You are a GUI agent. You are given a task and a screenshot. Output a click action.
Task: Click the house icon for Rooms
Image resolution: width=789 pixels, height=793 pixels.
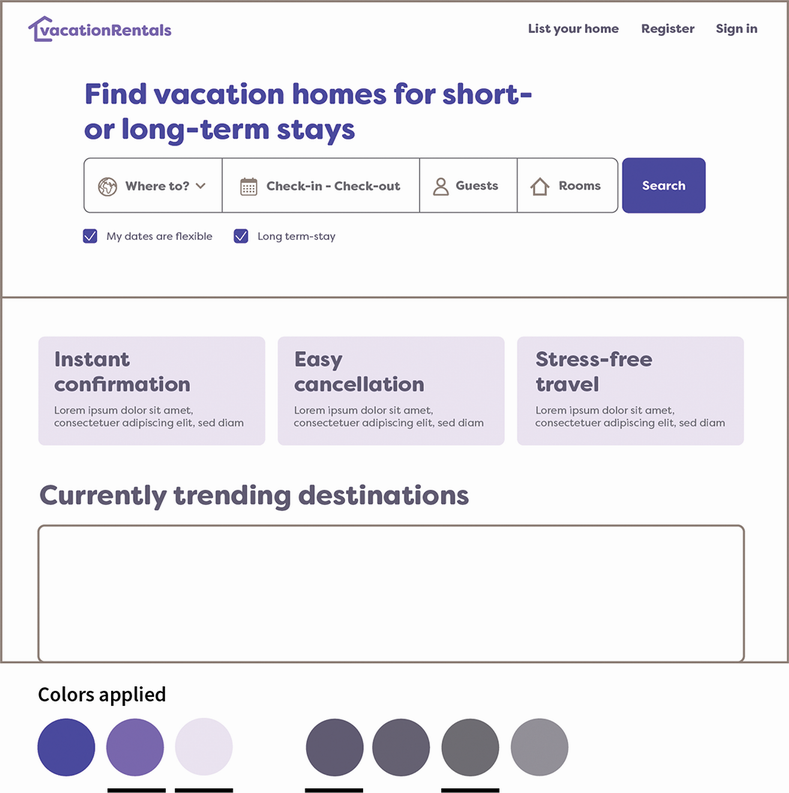coord(540,186)
